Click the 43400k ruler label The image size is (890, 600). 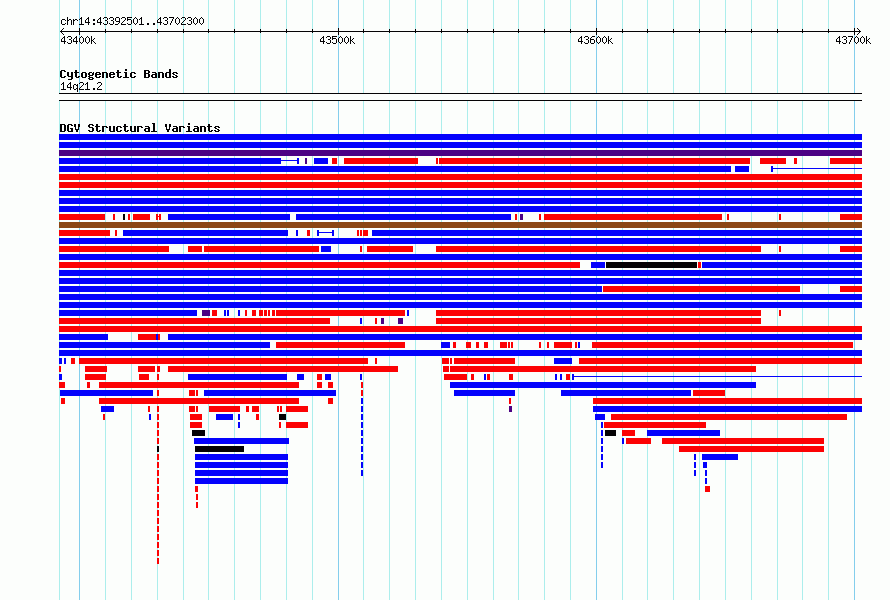tap(78, 40)
